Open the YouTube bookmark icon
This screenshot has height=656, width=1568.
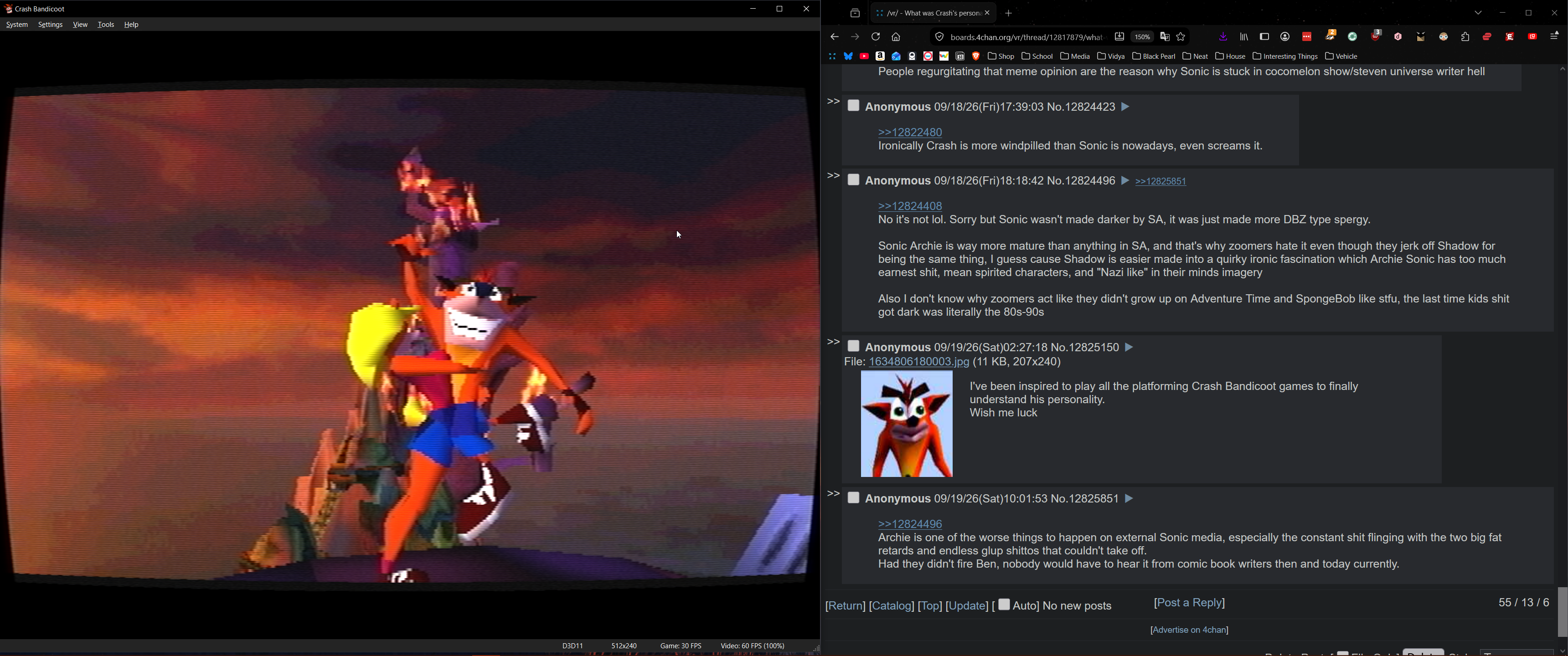click(864, 56)
